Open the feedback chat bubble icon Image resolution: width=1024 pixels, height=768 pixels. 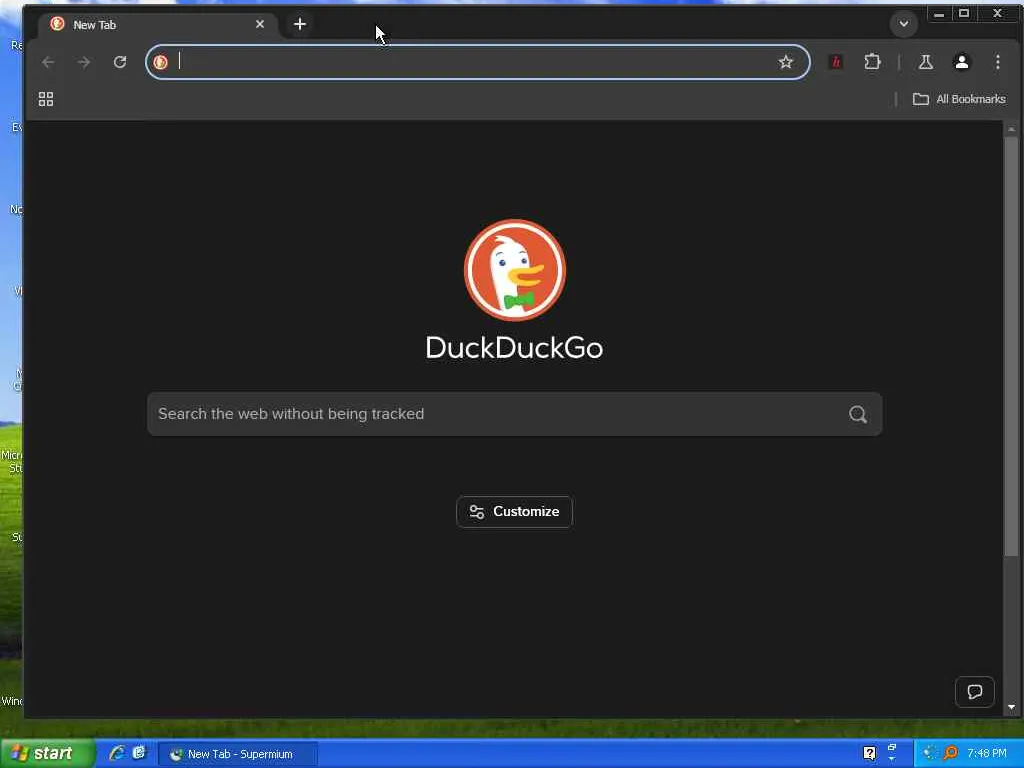974,692
